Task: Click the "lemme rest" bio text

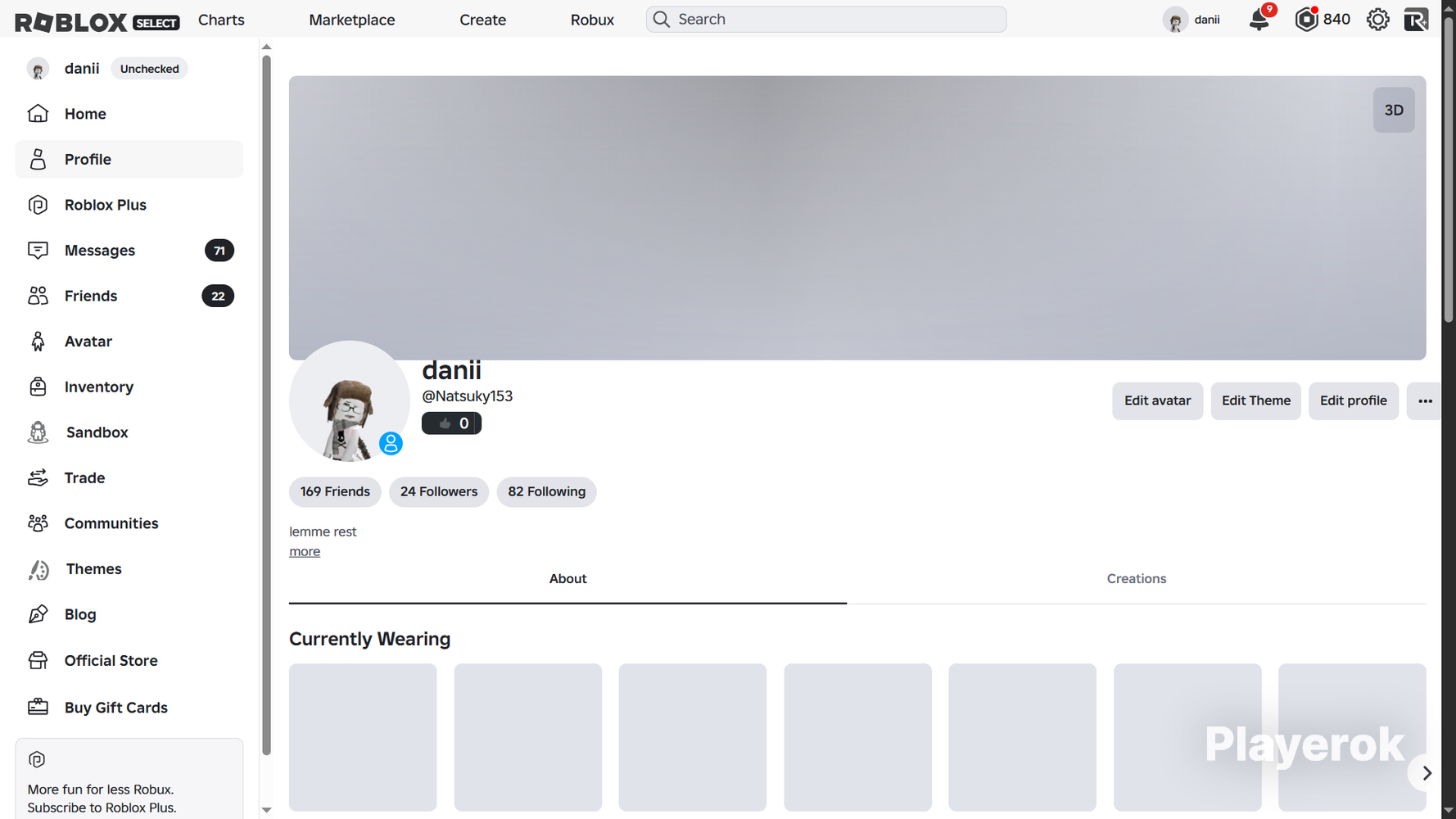Action: point(323,532)
